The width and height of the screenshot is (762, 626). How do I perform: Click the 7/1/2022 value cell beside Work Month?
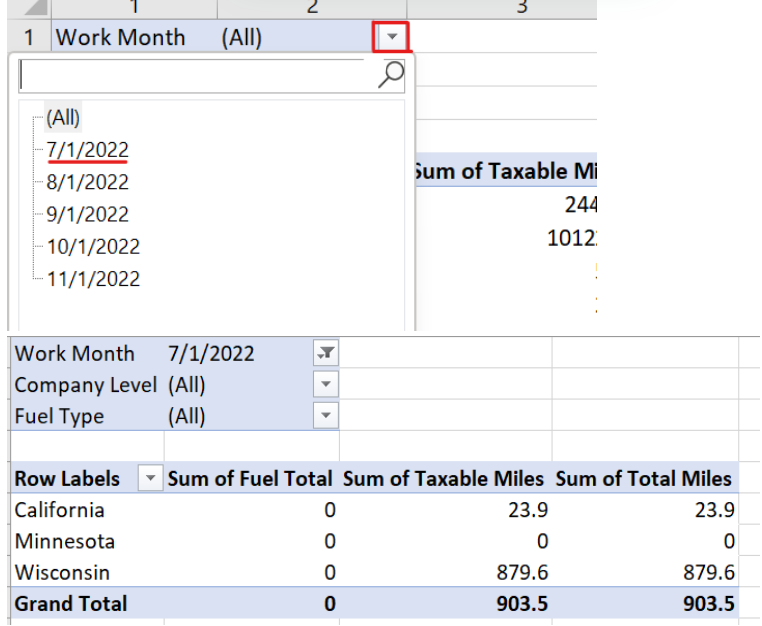click(x=211, y=354)
